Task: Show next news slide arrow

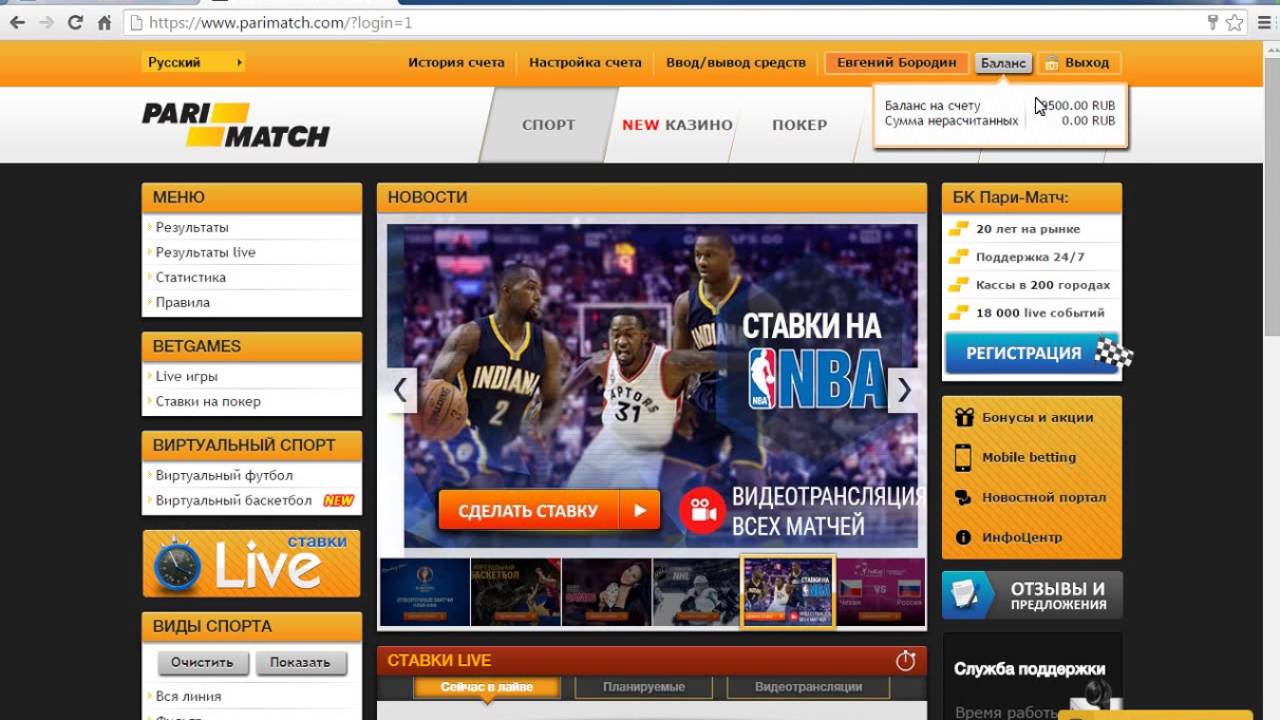Action: tap(904, 390)
